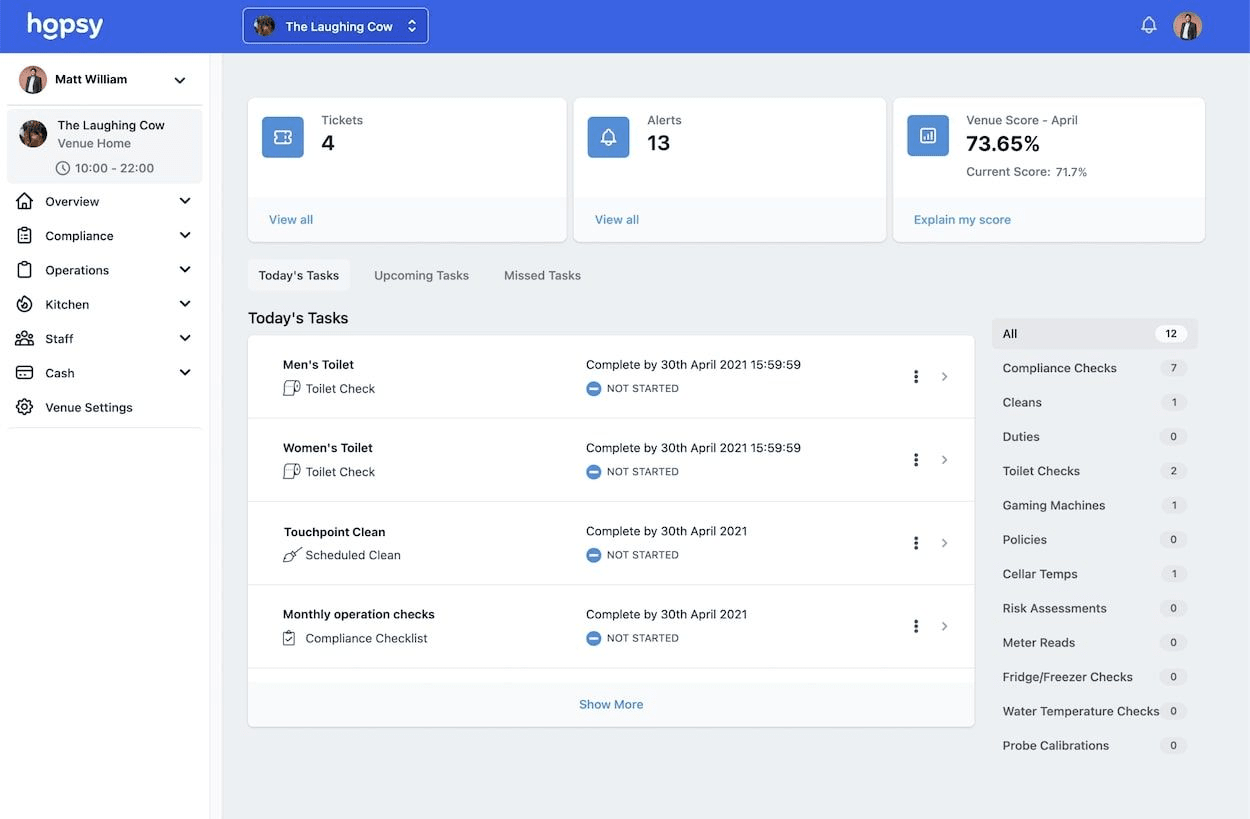Select the Toilet Checks filter
Viewport: 1250px width, 819px height.
(1041, 470)
